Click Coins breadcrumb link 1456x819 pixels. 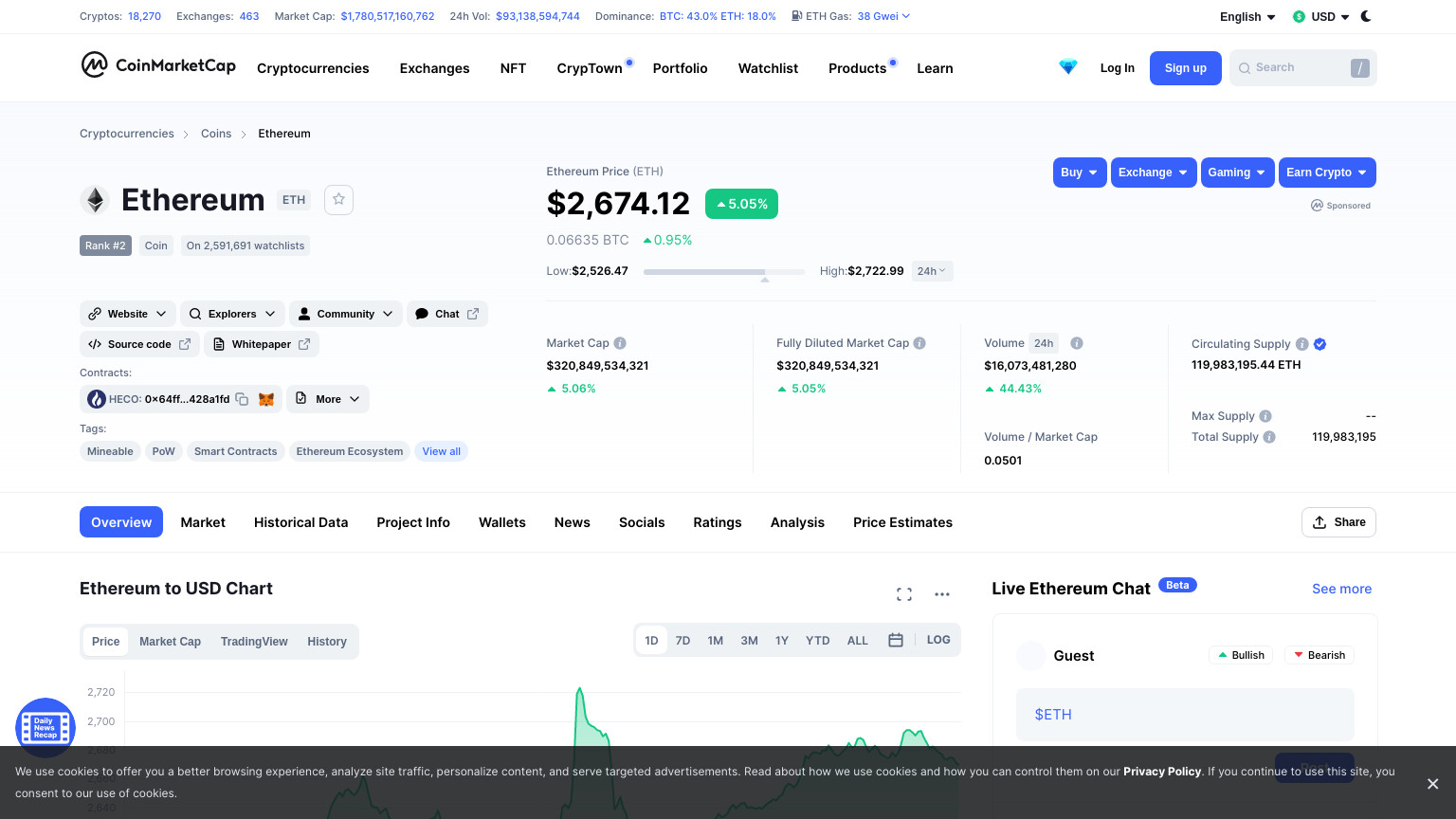tap(216, 134)
